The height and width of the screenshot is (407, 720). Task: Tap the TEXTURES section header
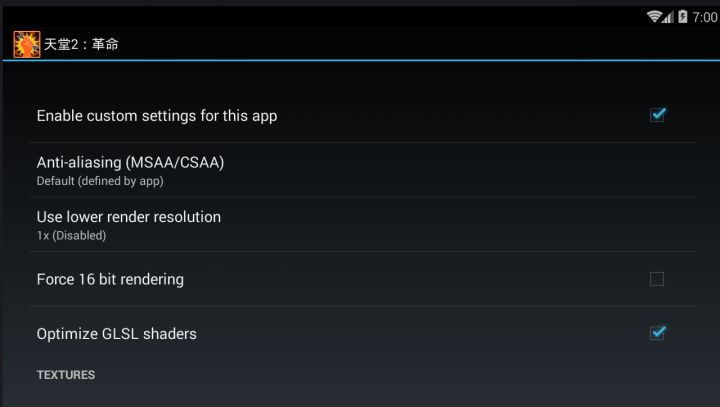click(66, 375)
